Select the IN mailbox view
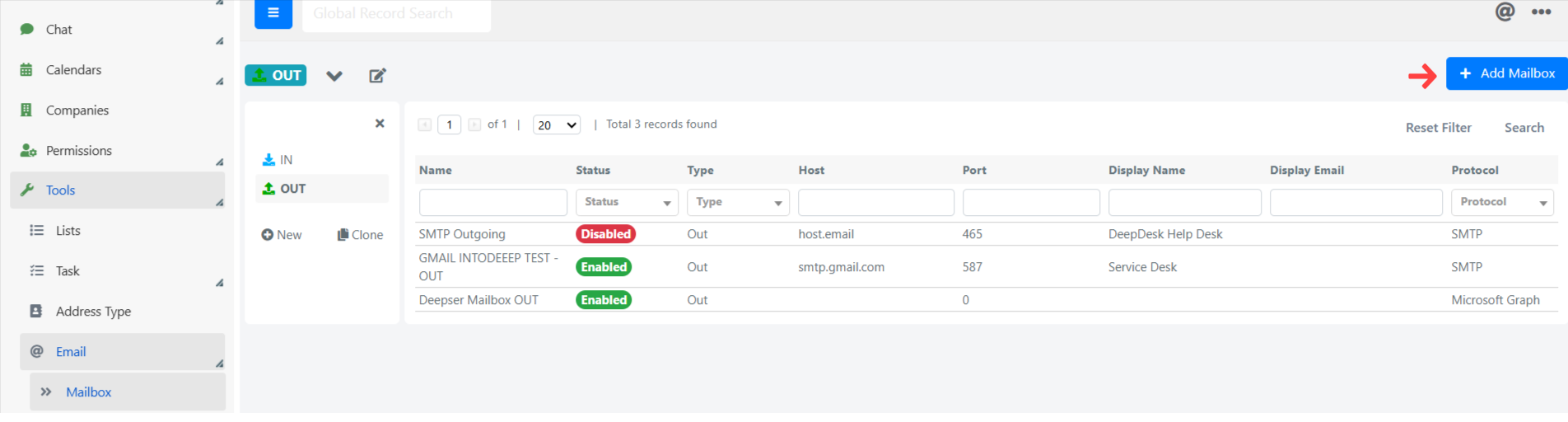The image size is (1568, 422). coord(278,160)
